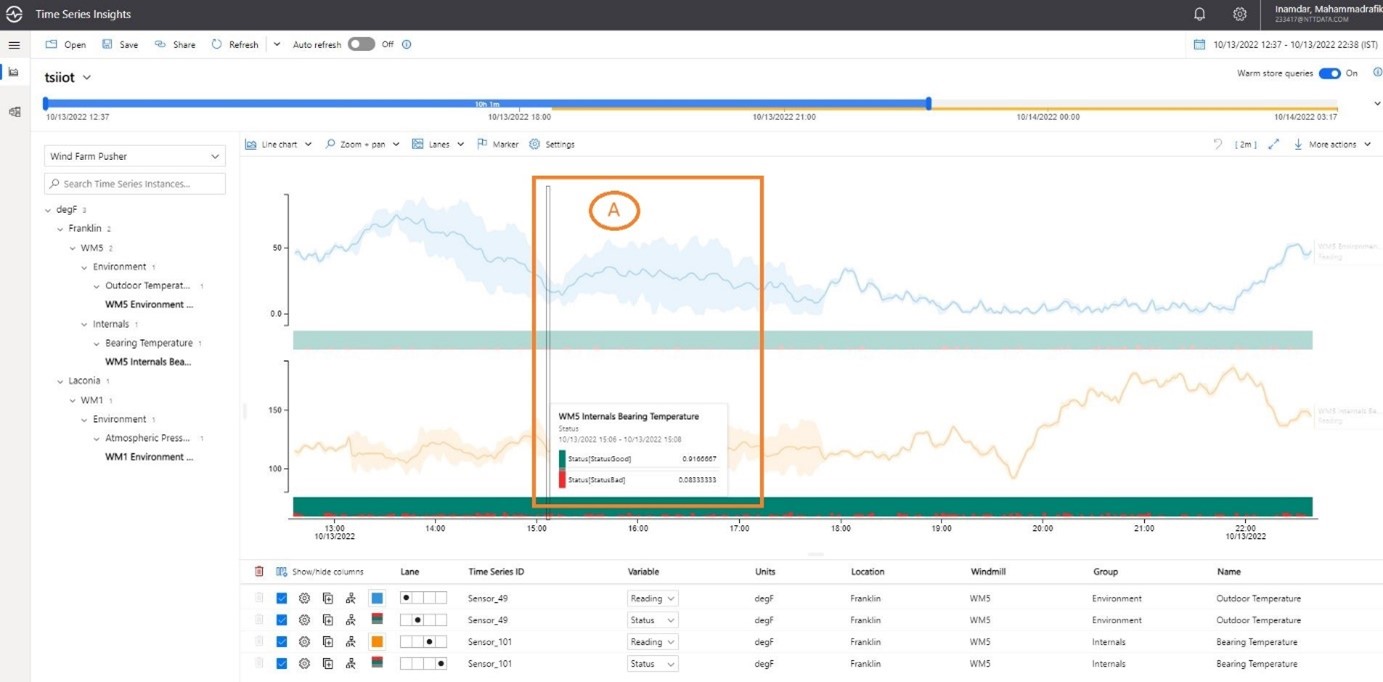Show hierarchy for Sensor_49 Status row
1383x682 pixels.
[350, 620]
